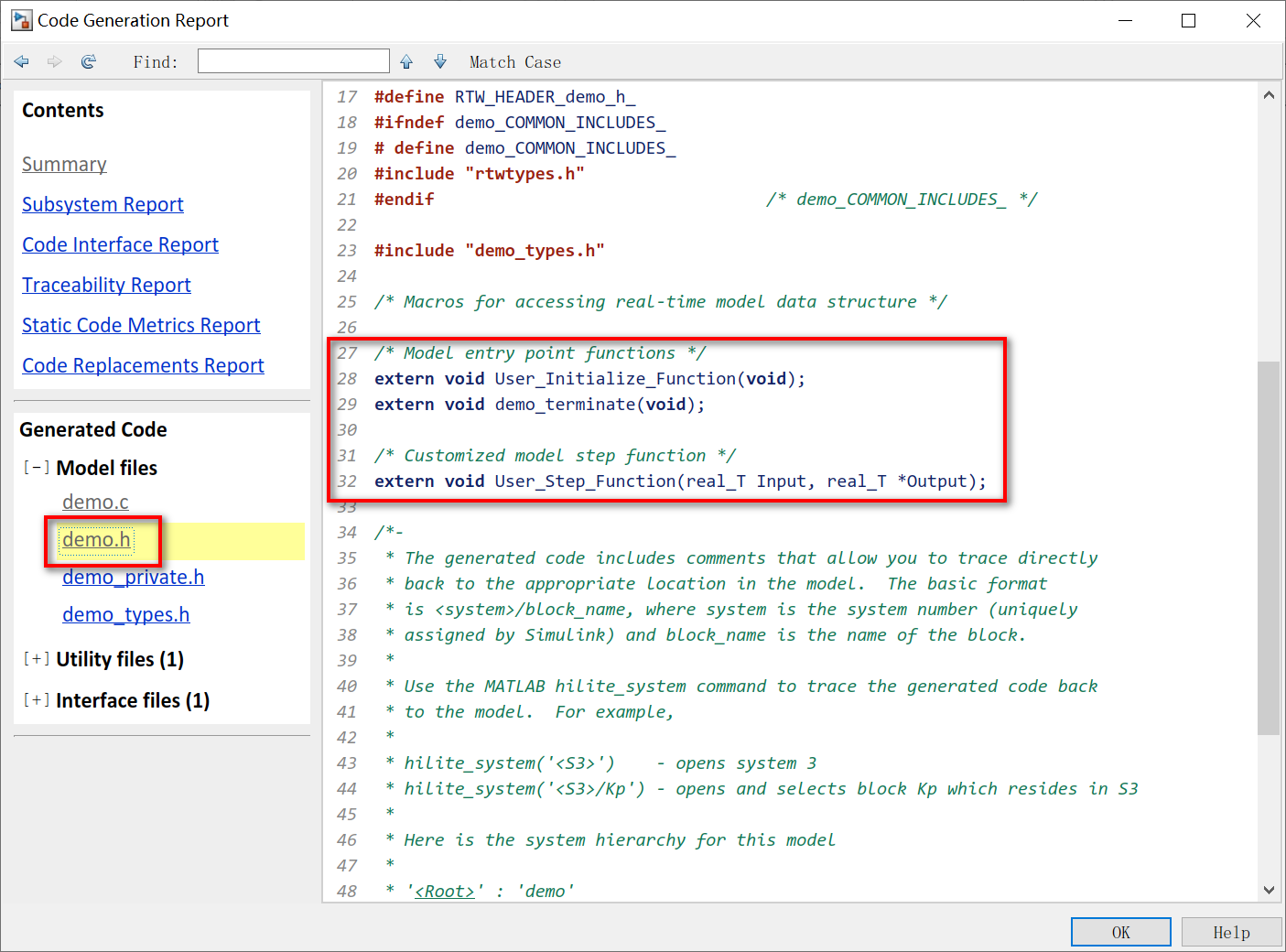Viewport: 1286px width, 952px height.
Task: Find previous match with up arrow
Action: [406, 61]
